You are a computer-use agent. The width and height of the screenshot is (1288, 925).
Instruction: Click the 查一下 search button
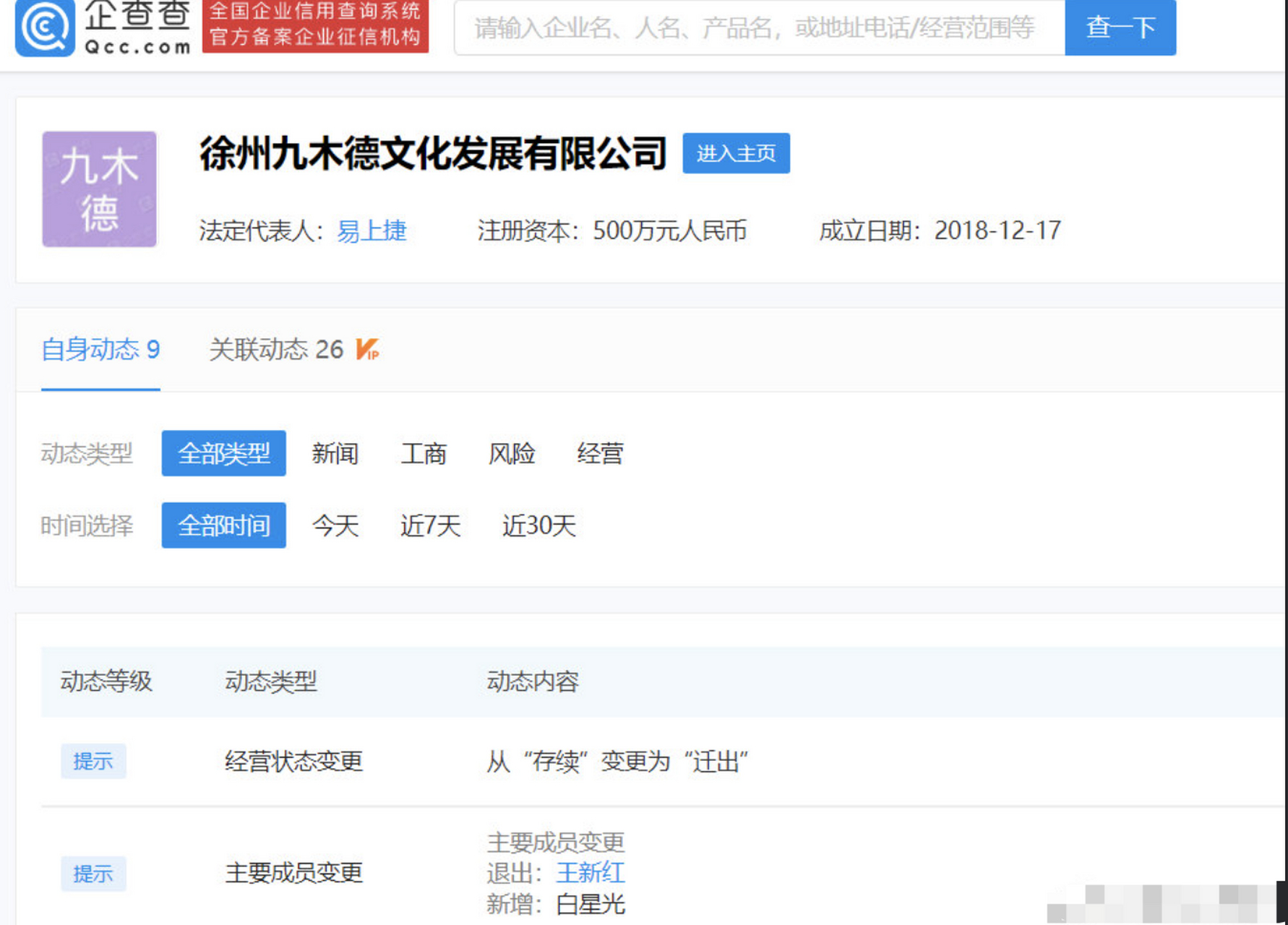pyautogui.click(x=1120, y=27)
